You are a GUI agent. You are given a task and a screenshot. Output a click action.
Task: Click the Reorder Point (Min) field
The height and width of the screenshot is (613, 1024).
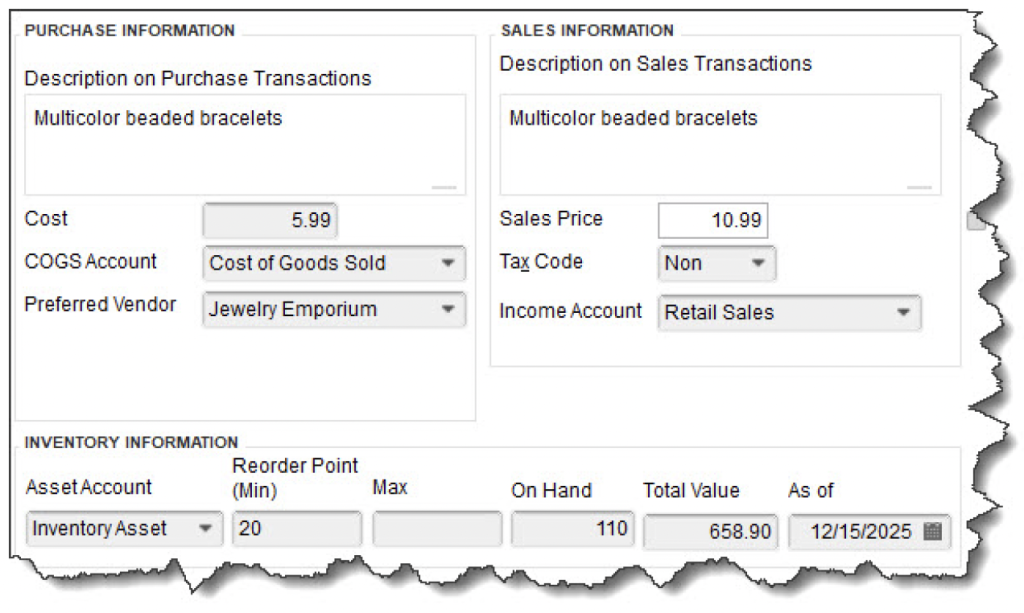[x=296, y=529]
